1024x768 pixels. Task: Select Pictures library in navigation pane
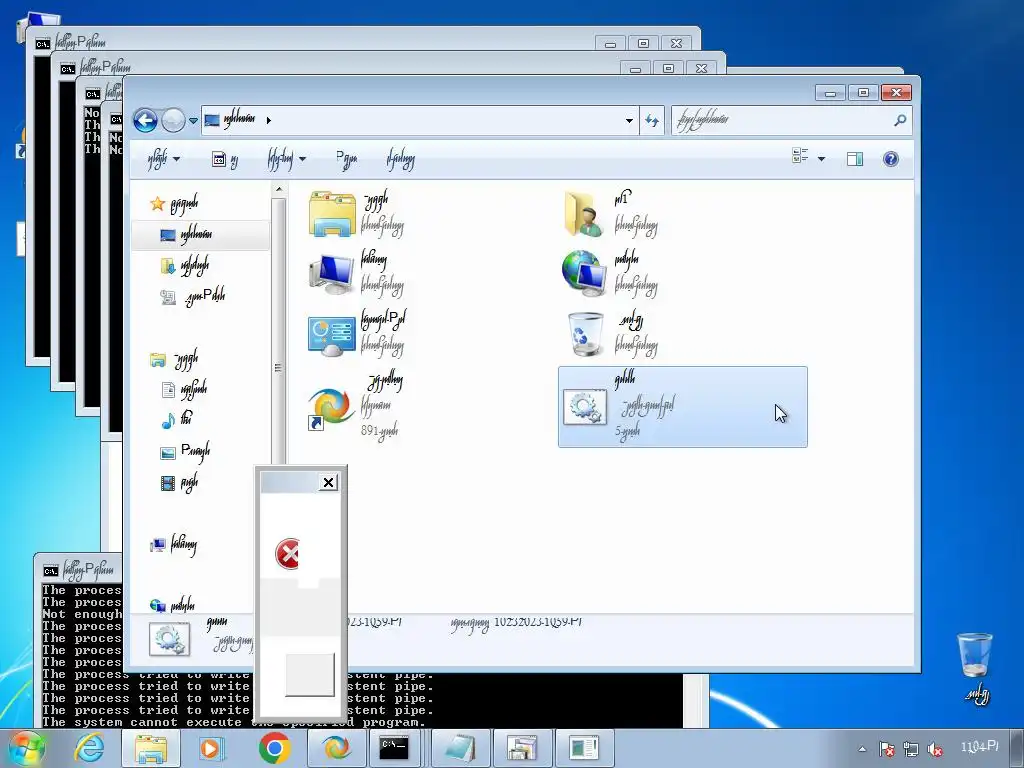(x=185, y=452)
